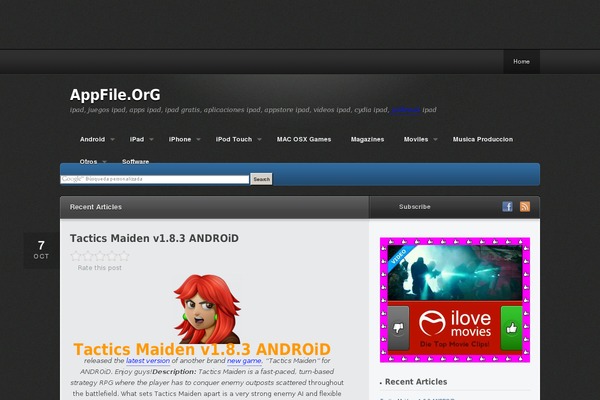Rate the post with the third star
600x400 pixels.
(x=100, y=256)
